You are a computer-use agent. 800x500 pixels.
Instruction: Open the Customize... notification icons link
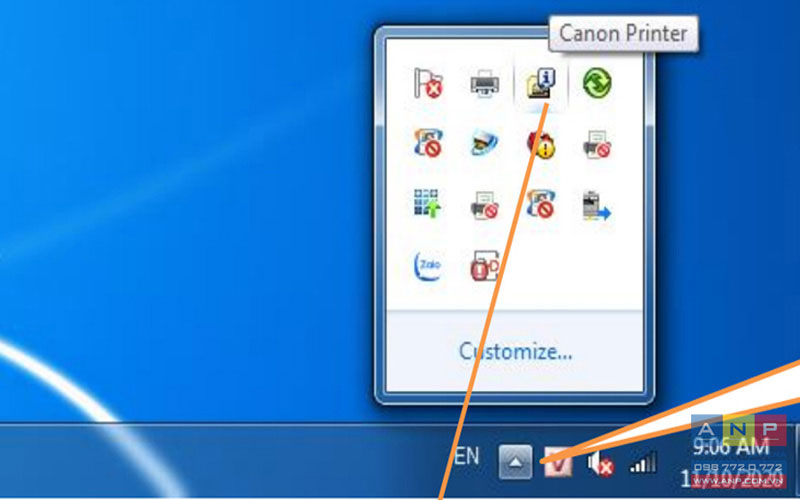[515, 352]
